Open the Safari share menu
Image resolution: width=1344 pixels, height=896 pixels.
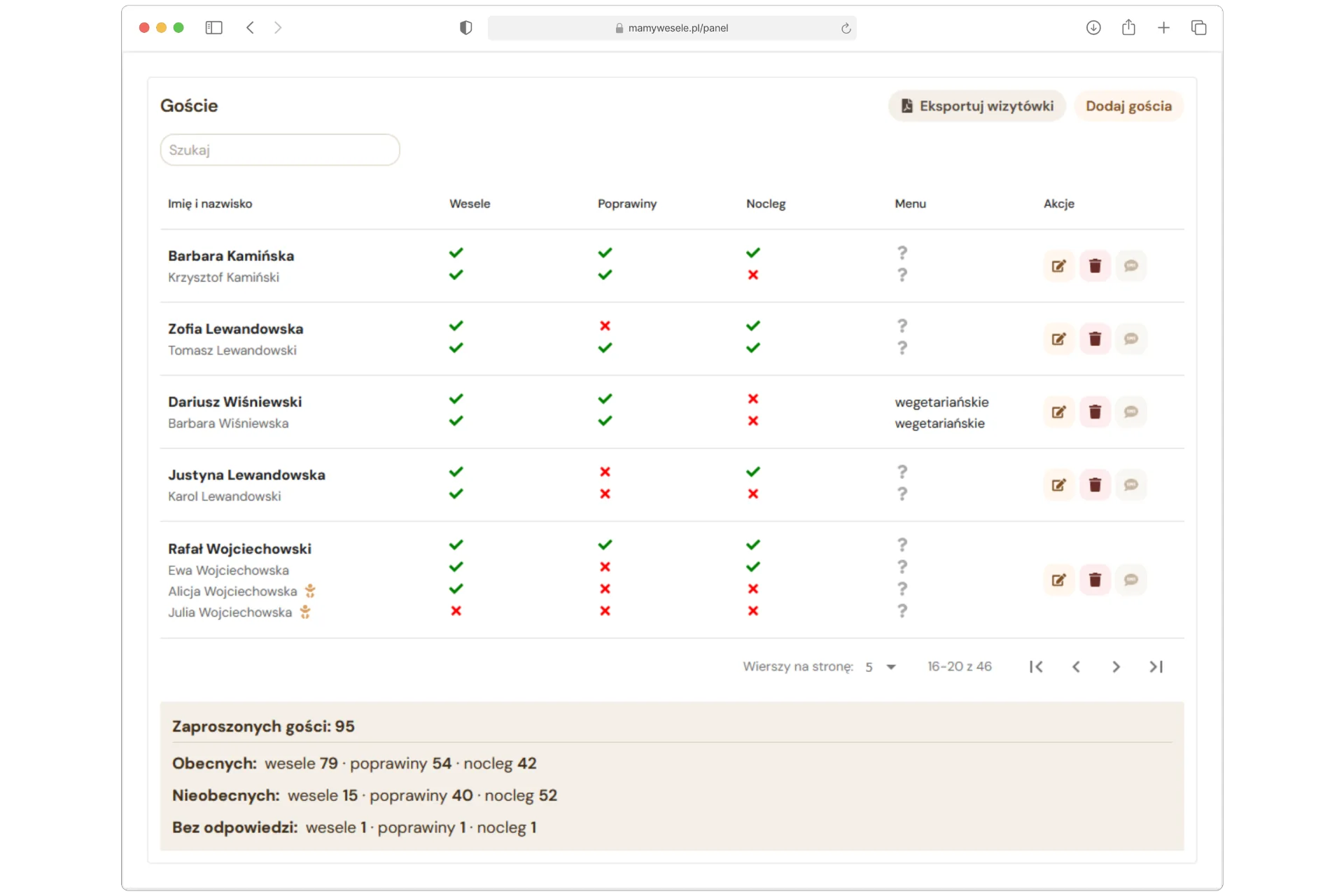1128,27
